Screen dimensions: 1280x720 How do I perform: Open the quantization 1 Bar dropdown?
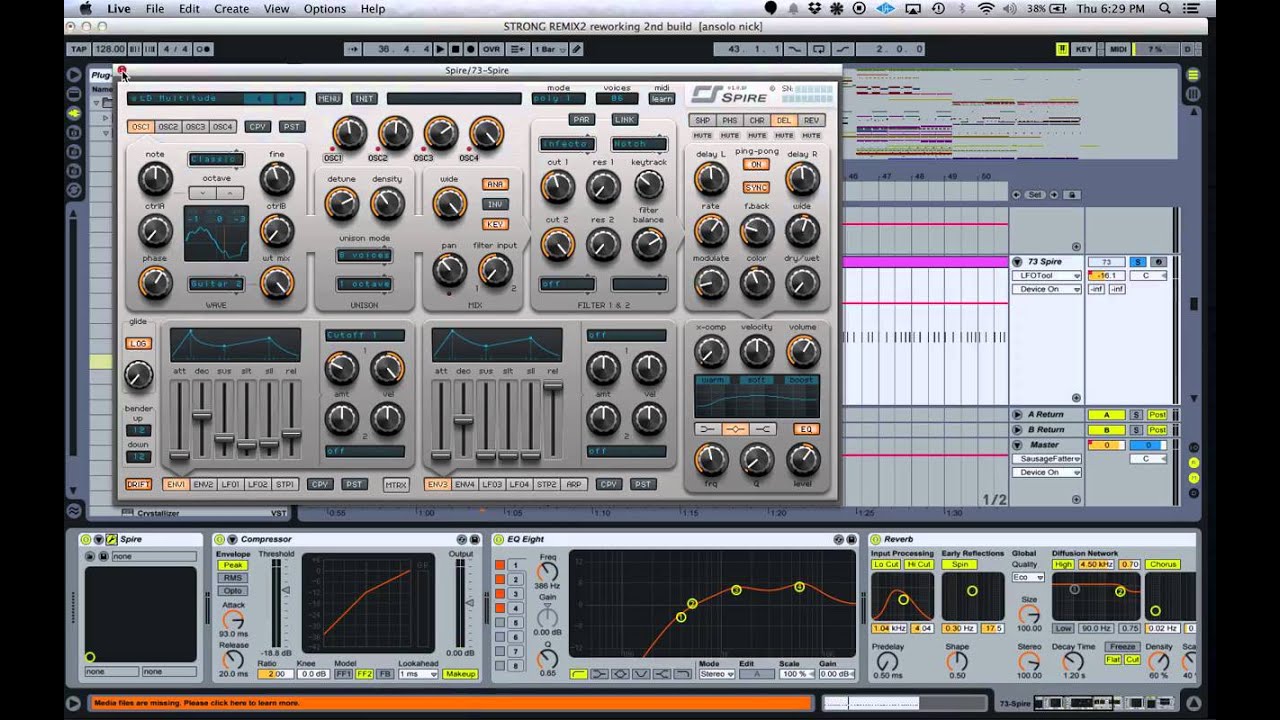point(550,49)
